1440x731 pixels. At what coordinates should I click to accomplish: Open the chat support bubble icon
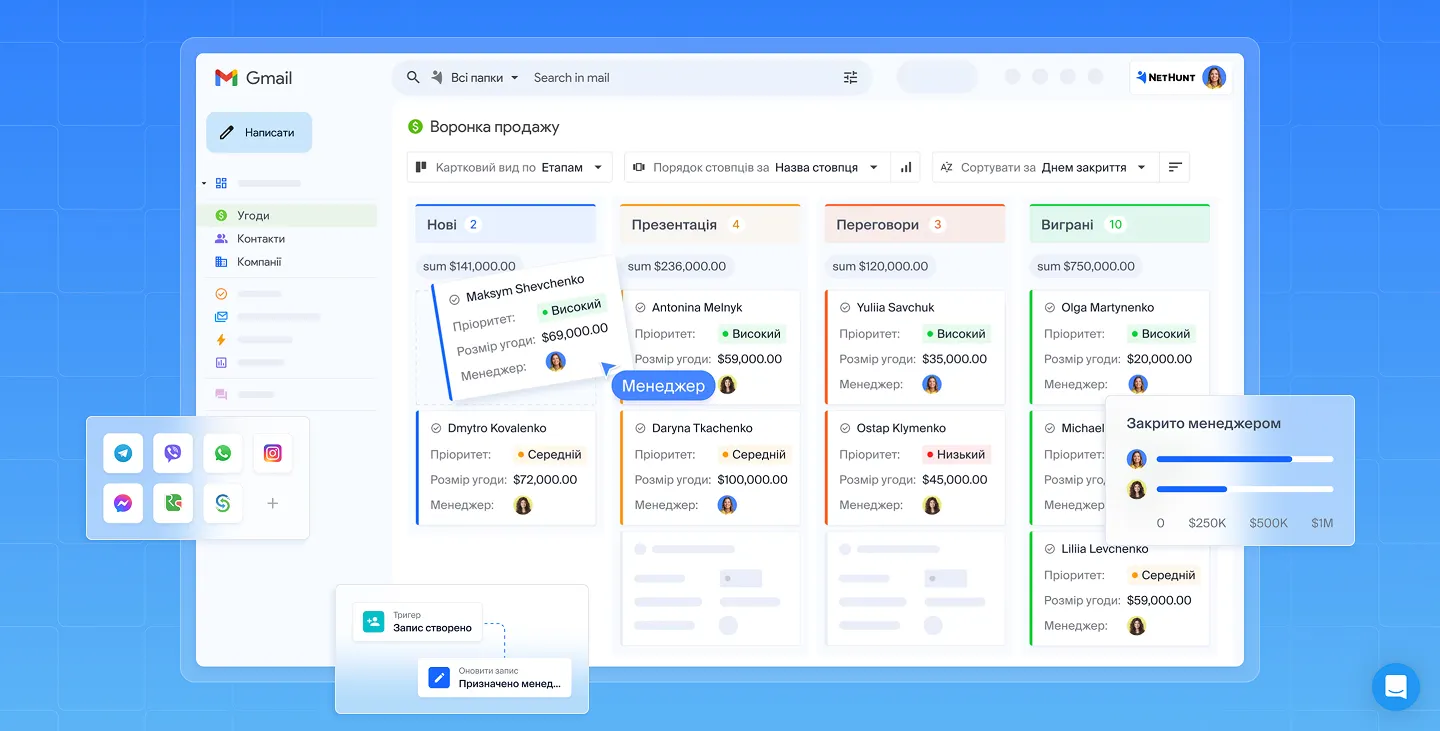1395,687
